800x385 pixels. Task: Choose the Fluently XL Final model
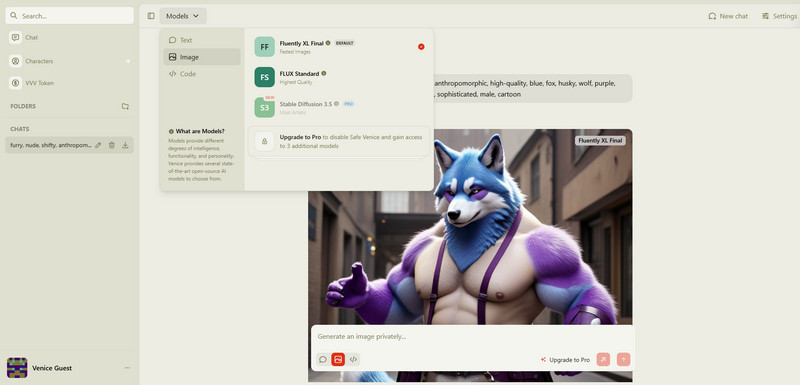point(339,46)
